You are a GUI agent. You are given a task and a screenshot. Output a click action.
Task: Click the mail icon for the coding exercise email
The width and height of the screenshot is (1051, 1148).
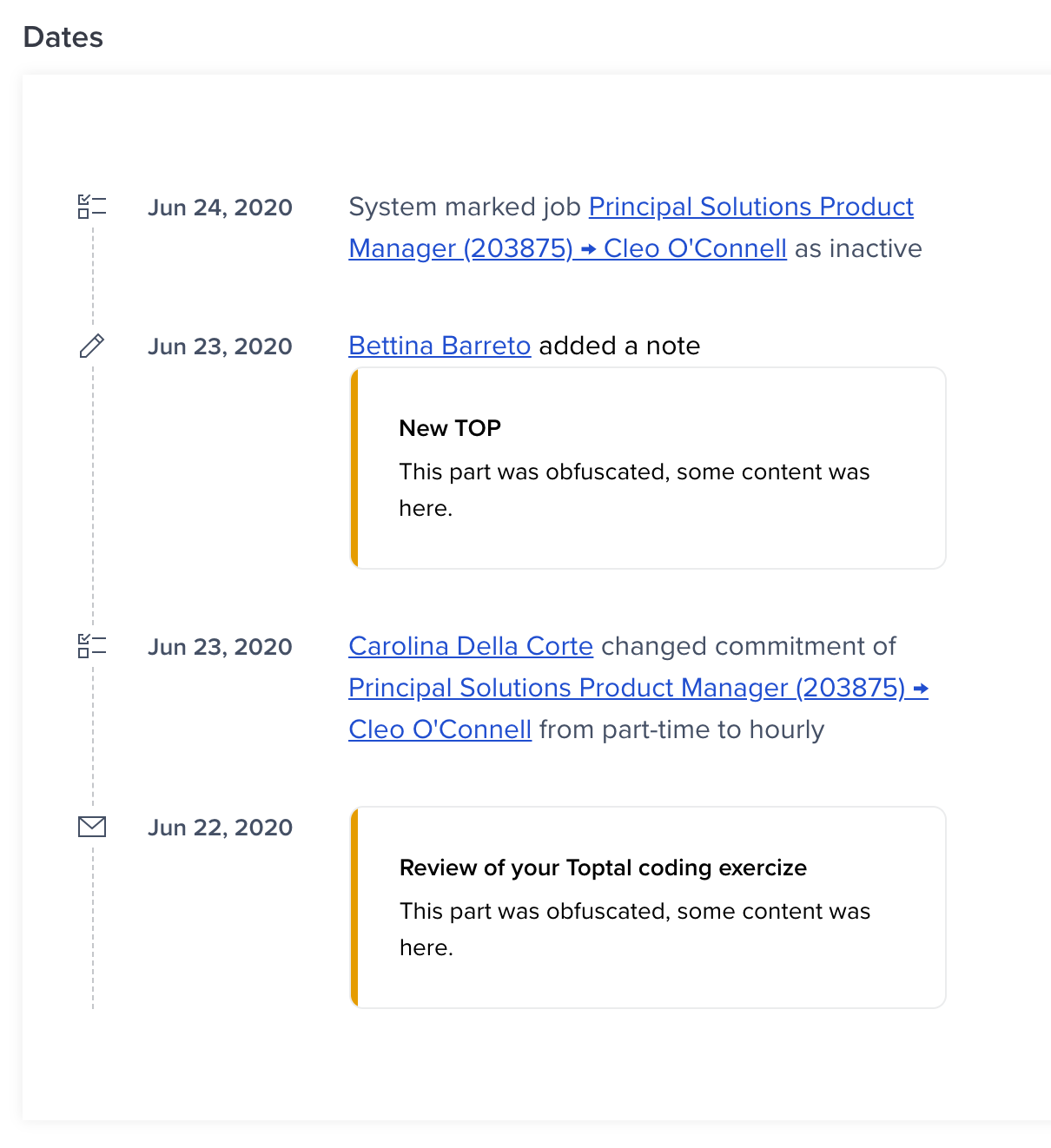pos(91,826)
